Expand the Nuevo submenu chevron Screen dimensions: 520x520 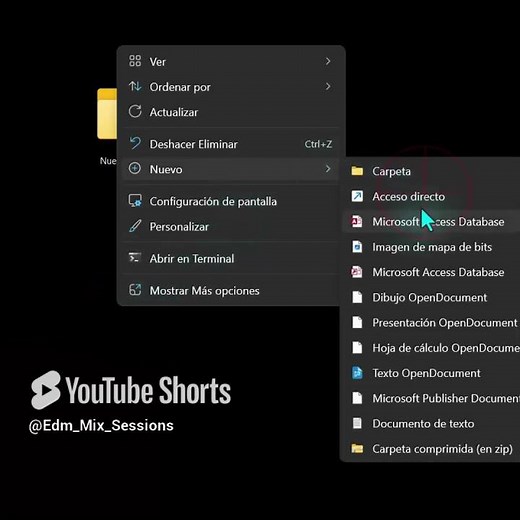(x=328, y=169)
